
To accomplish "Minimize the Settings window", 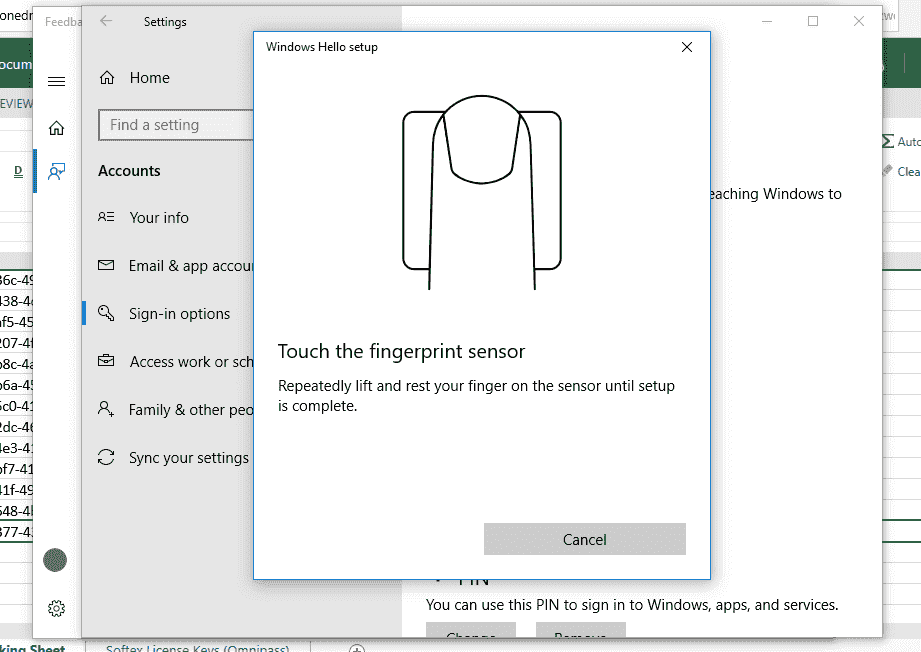I will click(x=767, y=21).
